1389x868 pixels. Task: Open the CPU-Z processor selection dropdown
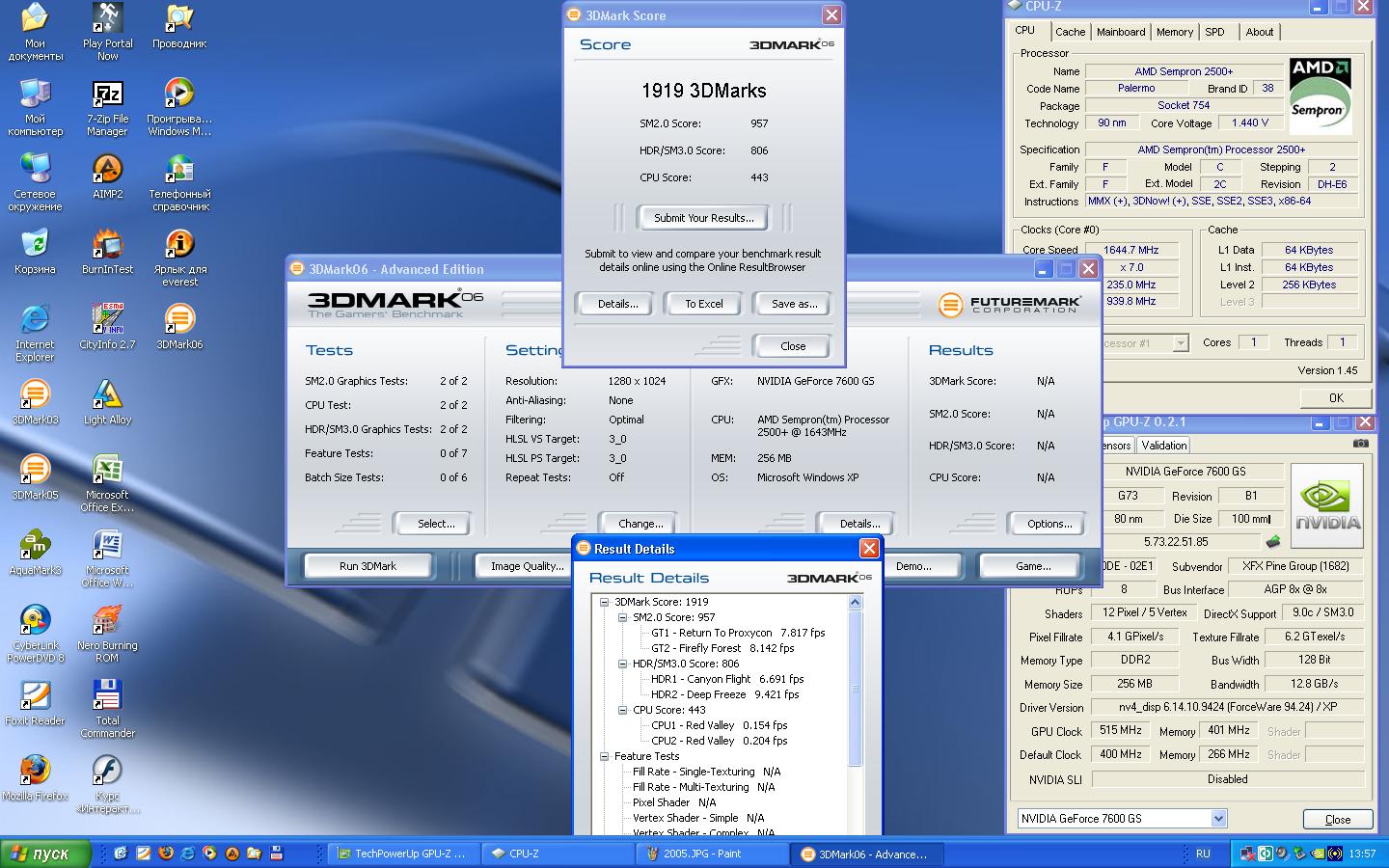point(1180,343)
